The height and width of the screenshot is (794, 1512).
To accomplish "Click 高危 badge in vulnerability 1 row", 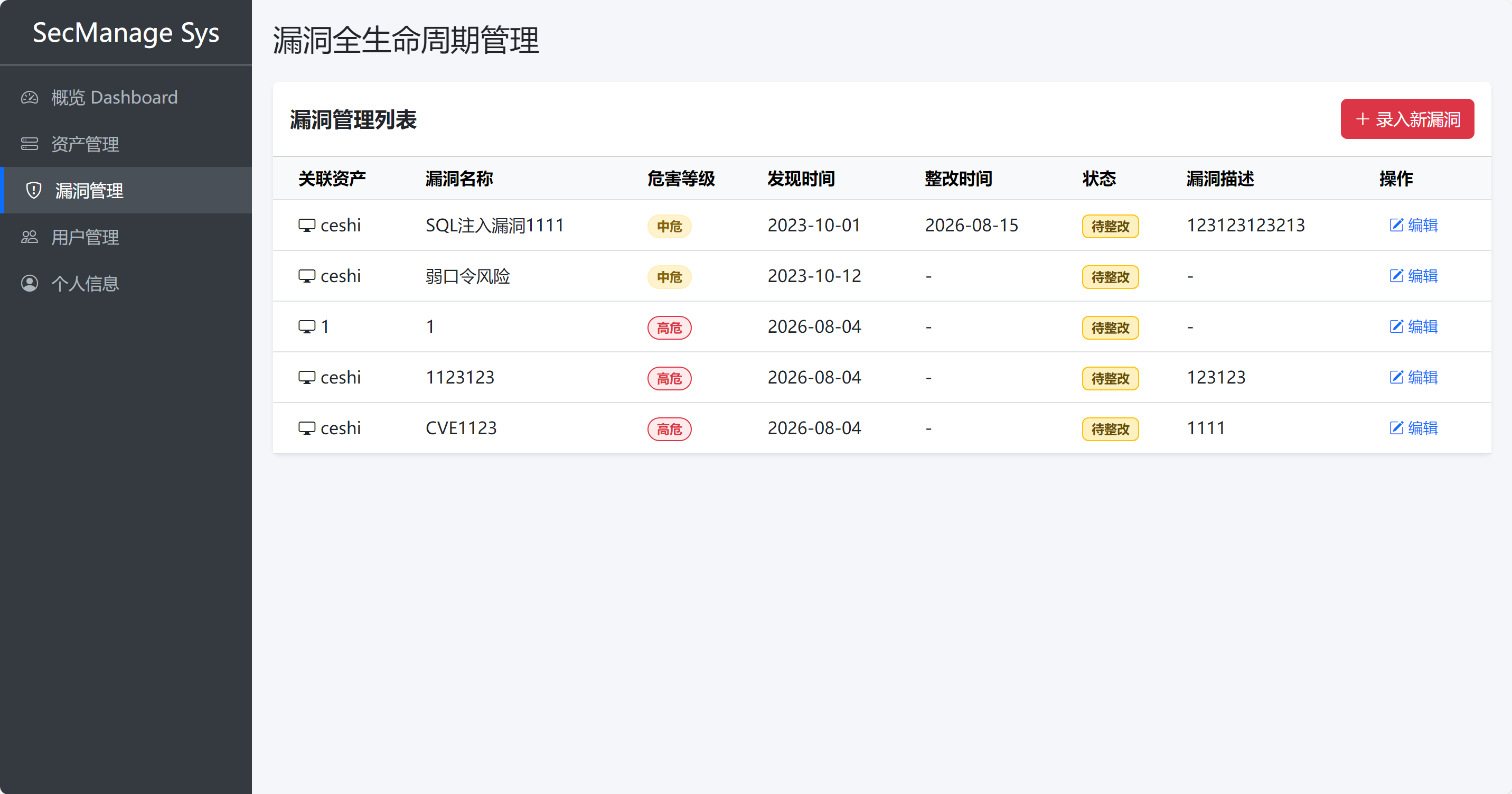I will (669, 328).
